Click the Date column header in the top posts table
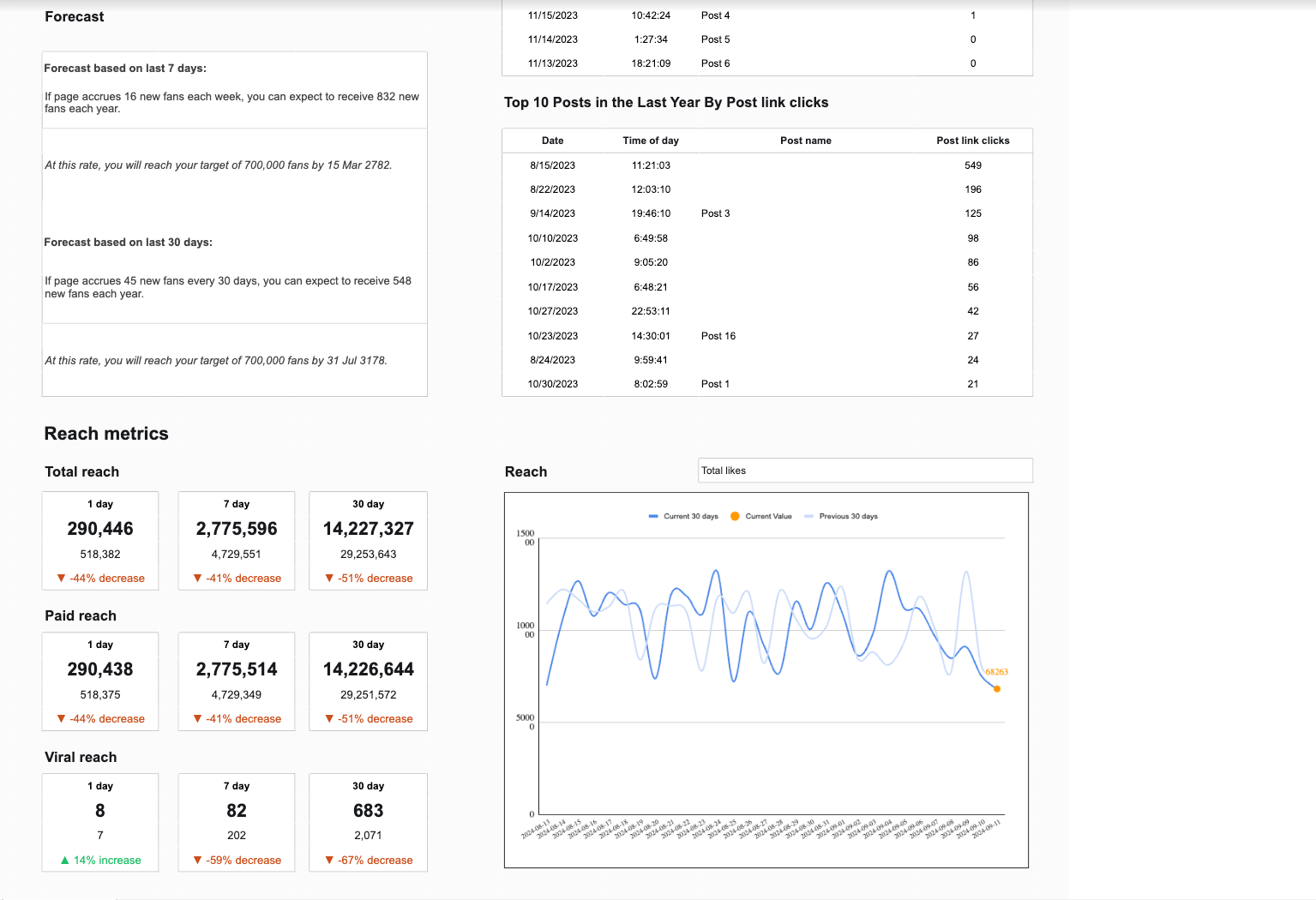 click(x=552, y=141)
